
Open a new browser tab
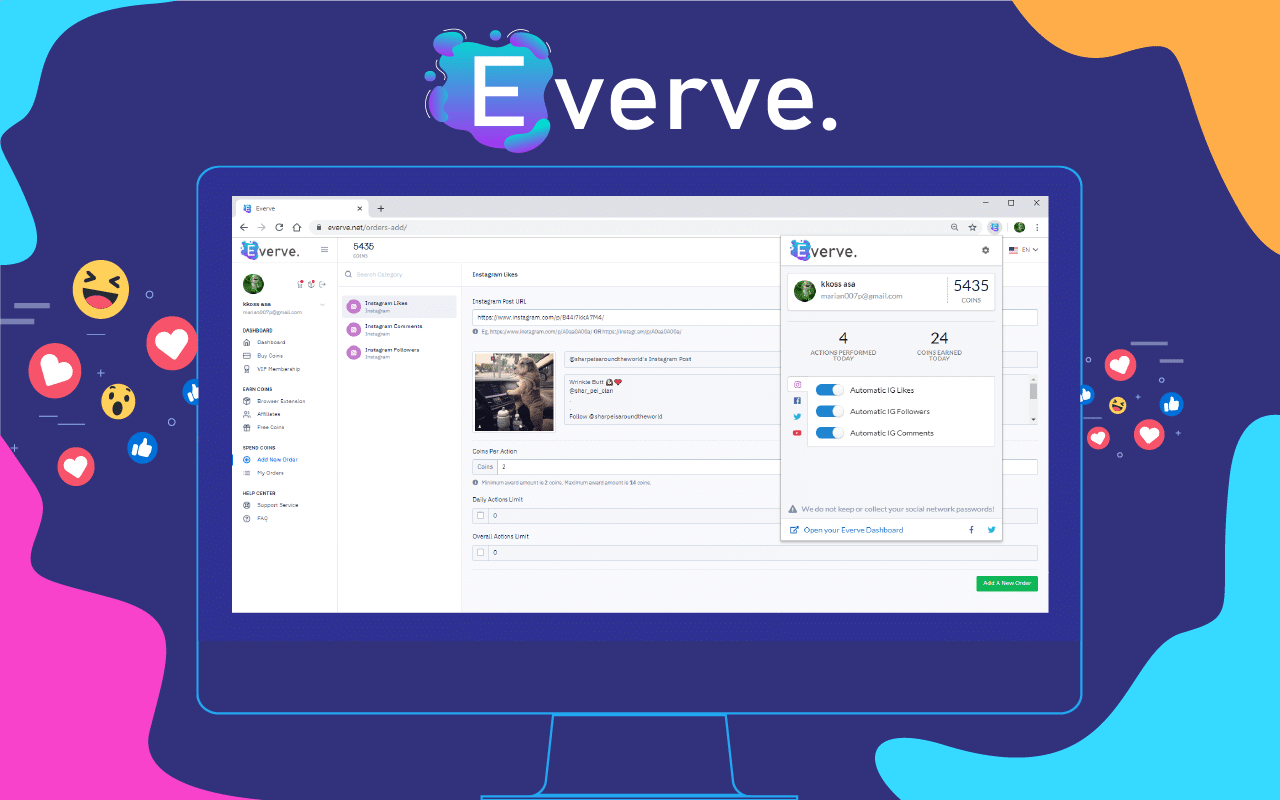click(x=380, y=208)
